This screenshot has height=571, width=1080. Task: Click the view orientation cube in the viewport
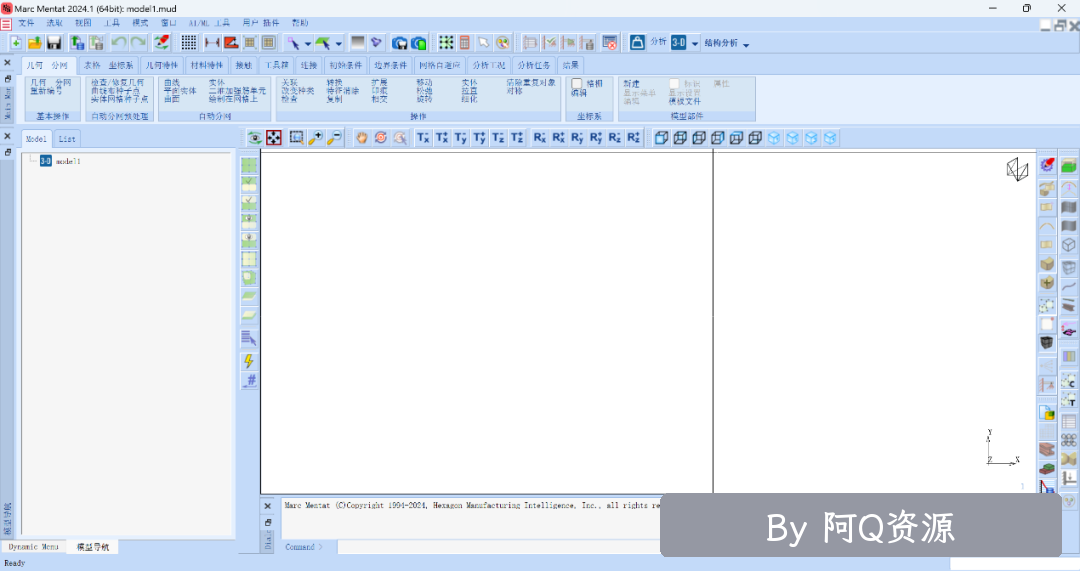coord(1017,169)
